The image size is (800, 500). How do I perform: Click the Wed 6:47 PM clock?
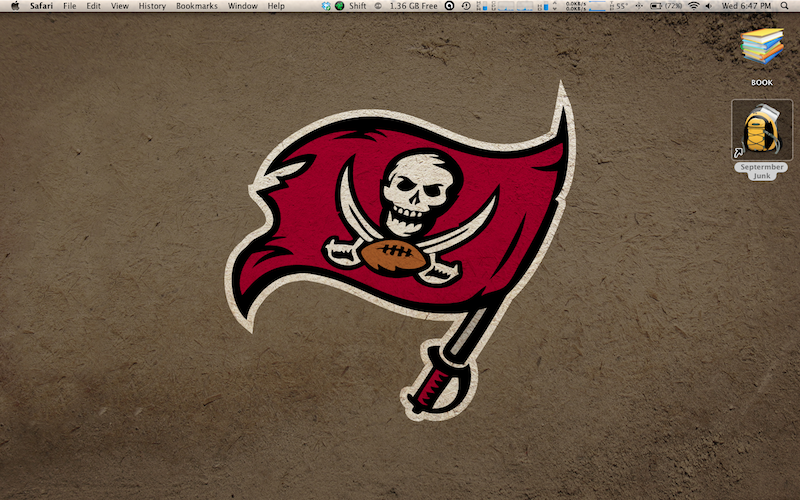pyautogui.click(x=746, y=6)
